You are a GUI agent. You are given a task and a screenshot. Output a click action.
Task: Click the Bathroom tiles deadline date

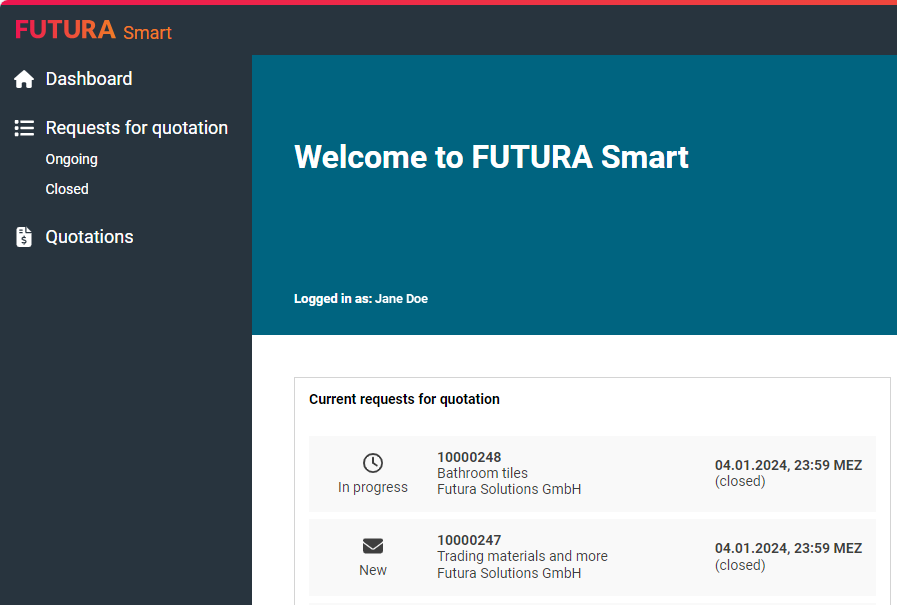(788, 465)
